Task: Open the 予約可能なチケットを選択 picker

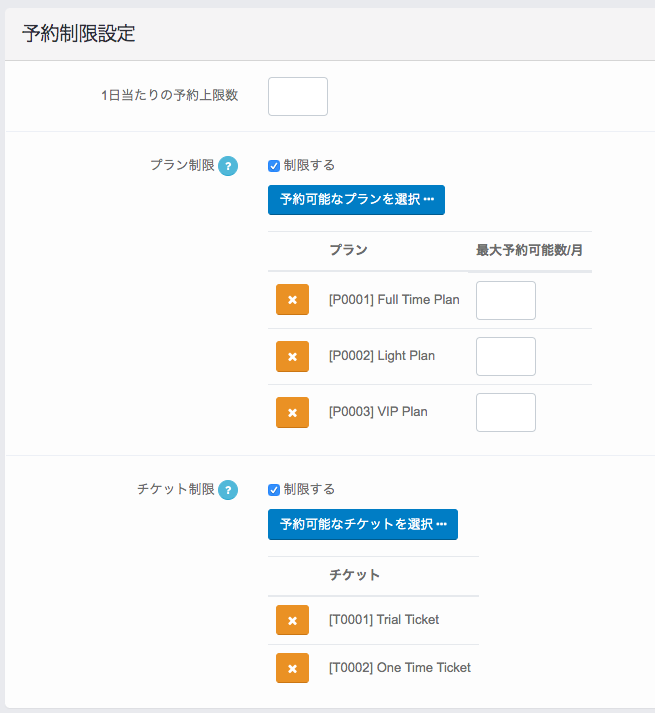Action: [x=362, y=524]
